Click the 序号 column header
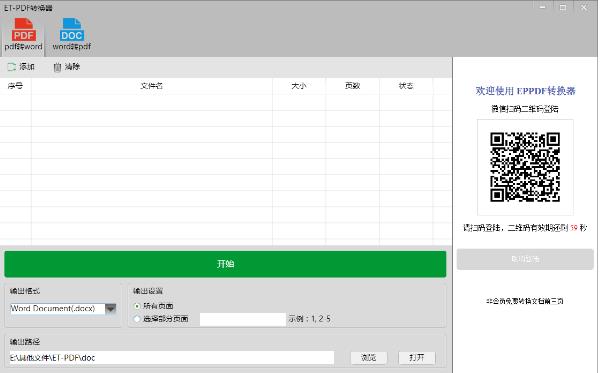 point(15,86)
